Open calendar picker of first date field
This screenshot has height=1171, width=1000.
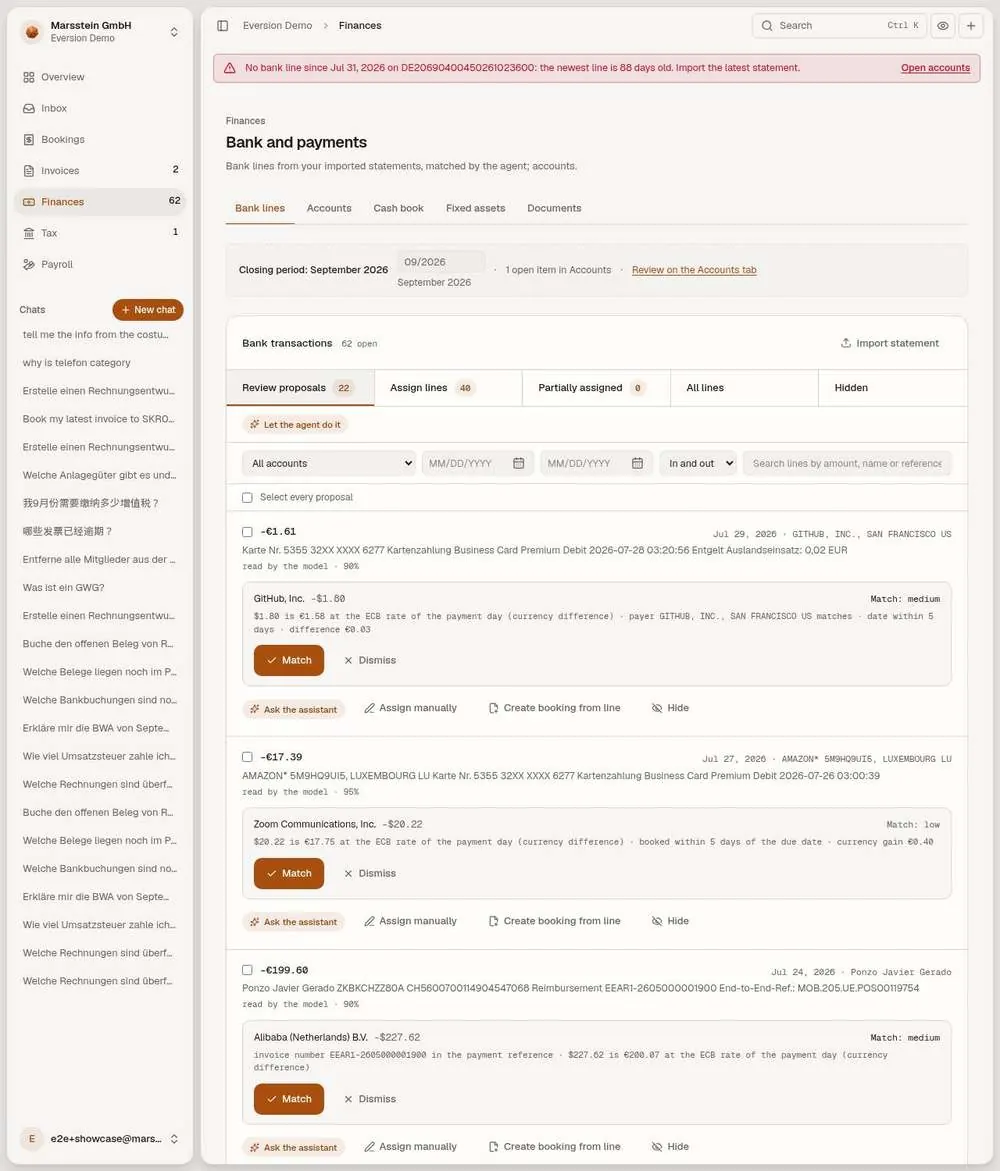(x=518, y=464)
